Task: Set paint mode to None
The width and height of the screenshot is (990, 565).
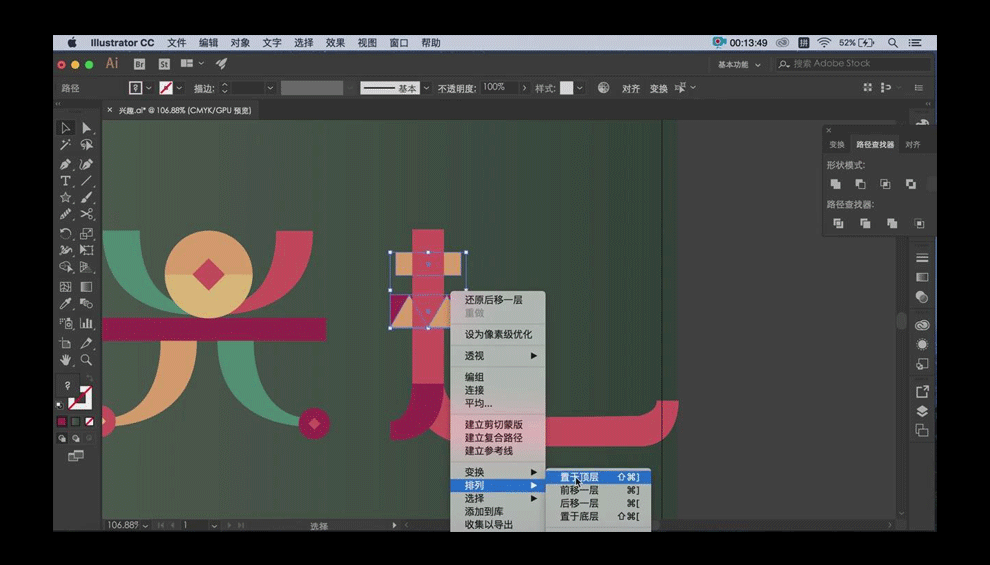Action: (x=88, y=422)
